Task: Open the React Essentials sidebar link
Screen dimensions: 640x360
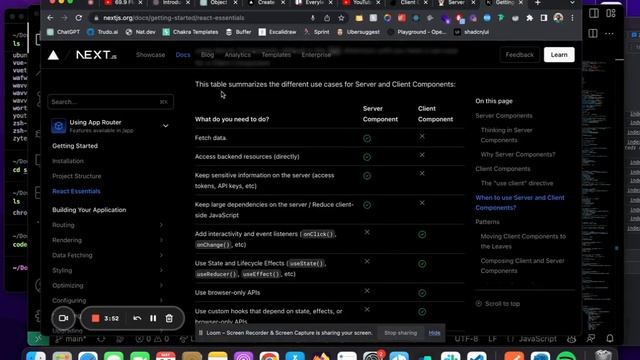Action: click(x=76, y=191)
